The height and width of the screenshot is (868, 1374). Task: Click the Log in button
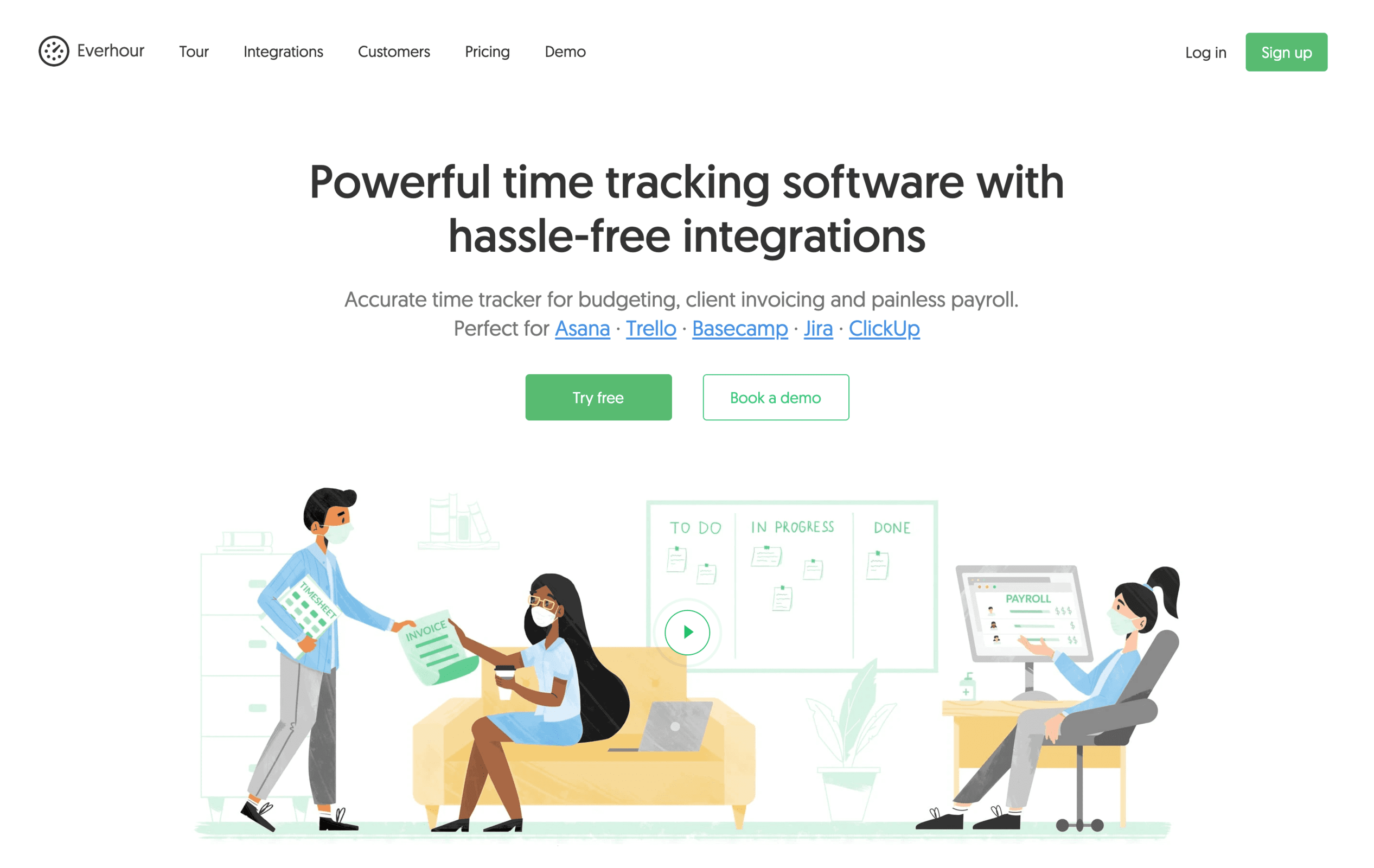1203,52
